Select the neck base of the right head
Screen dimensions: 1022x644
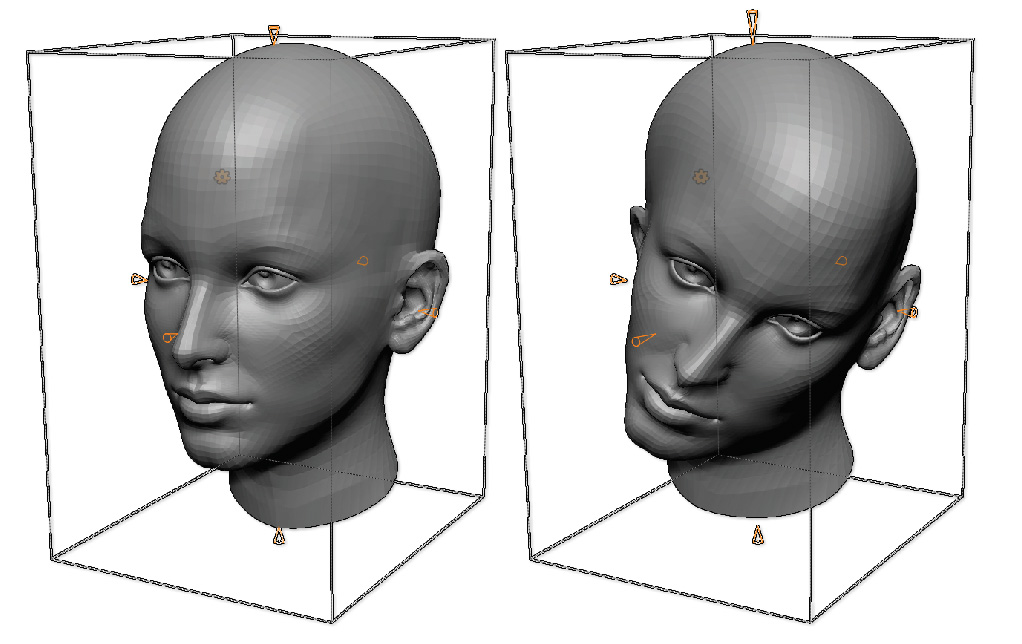coord(762,490)
